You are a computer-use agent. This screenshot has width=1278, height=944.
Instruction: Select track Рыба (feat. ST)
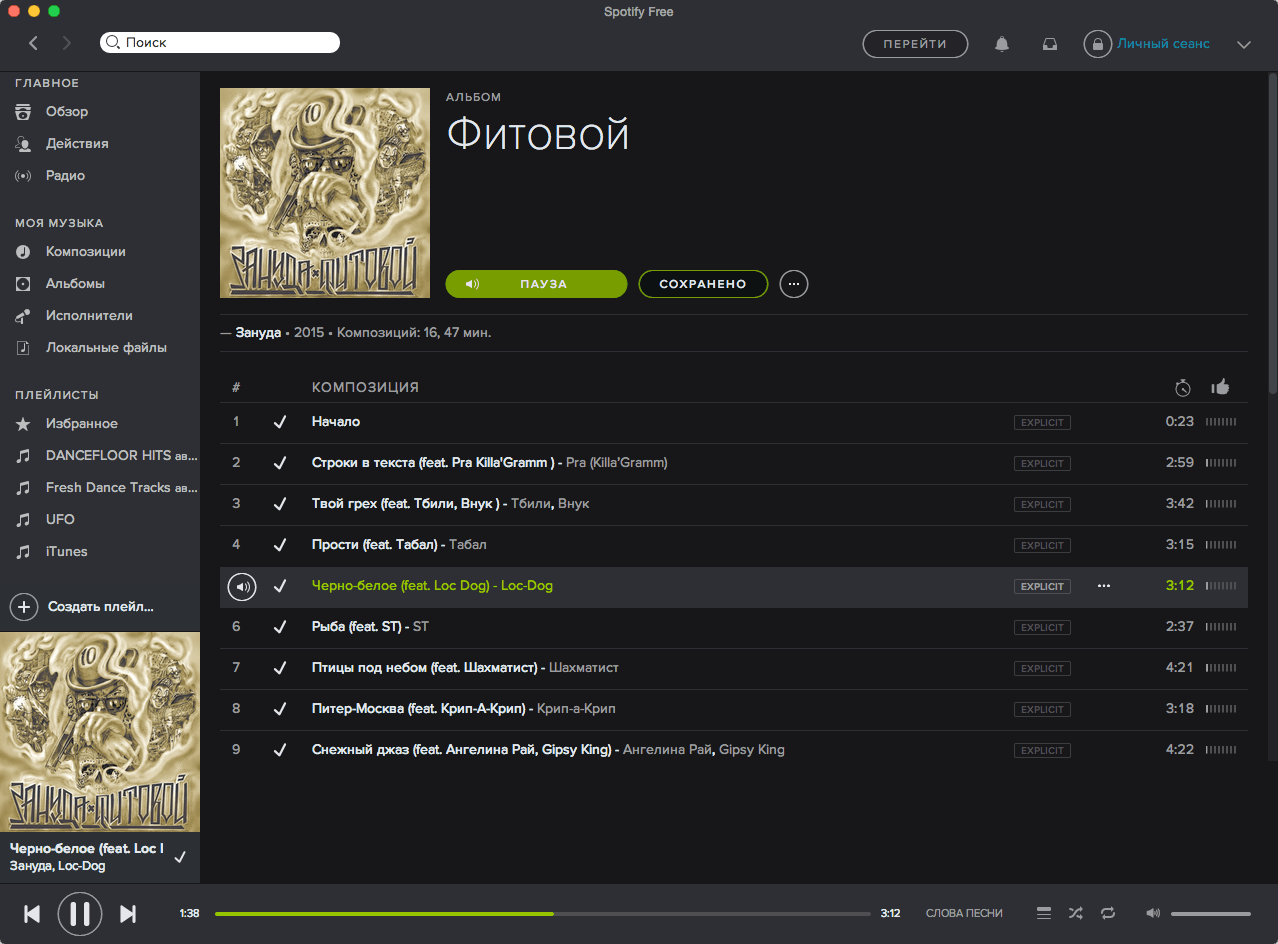[x=734, y=627]
